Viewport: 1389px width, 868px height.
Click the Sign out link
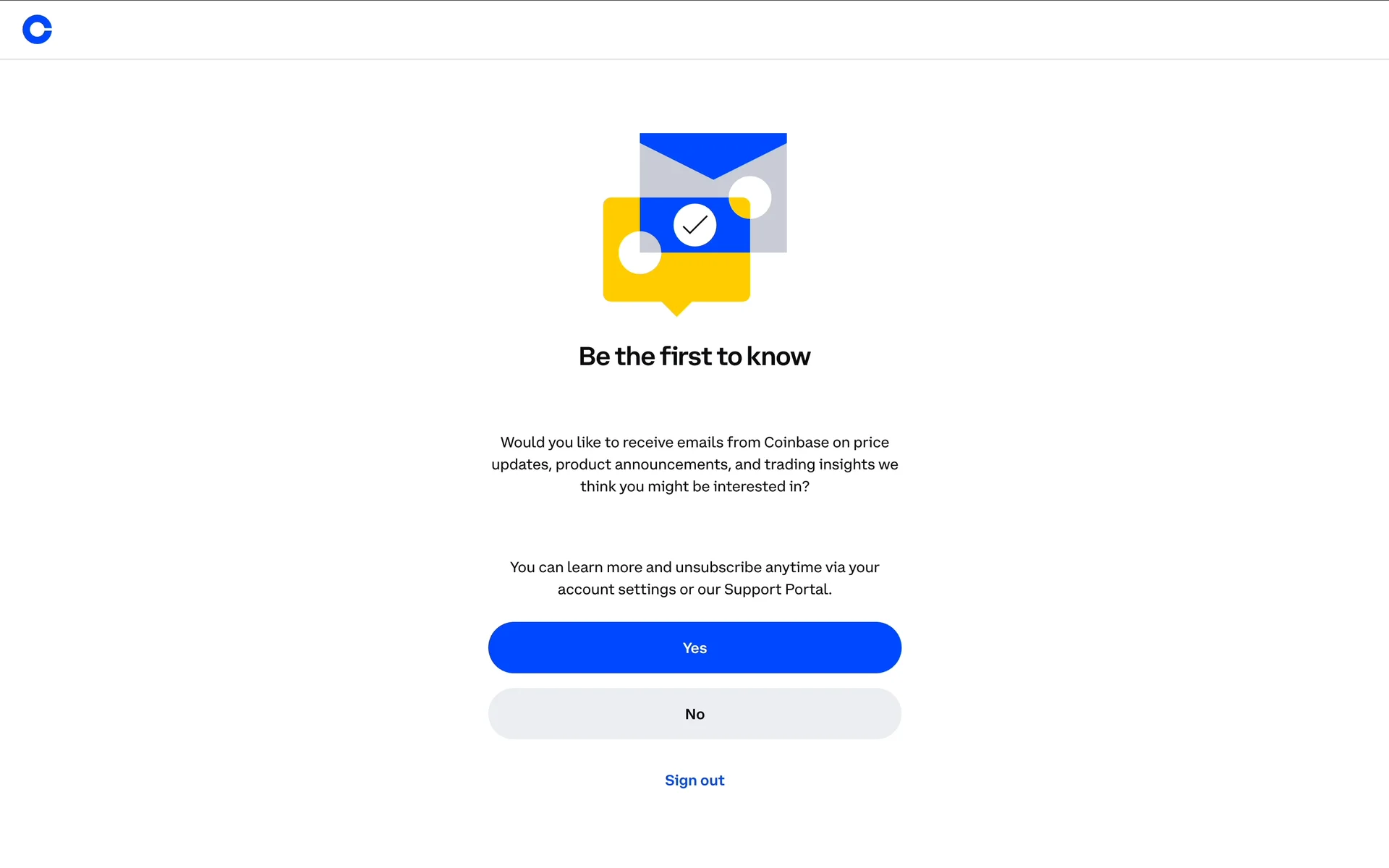click(x=694, y=780)
